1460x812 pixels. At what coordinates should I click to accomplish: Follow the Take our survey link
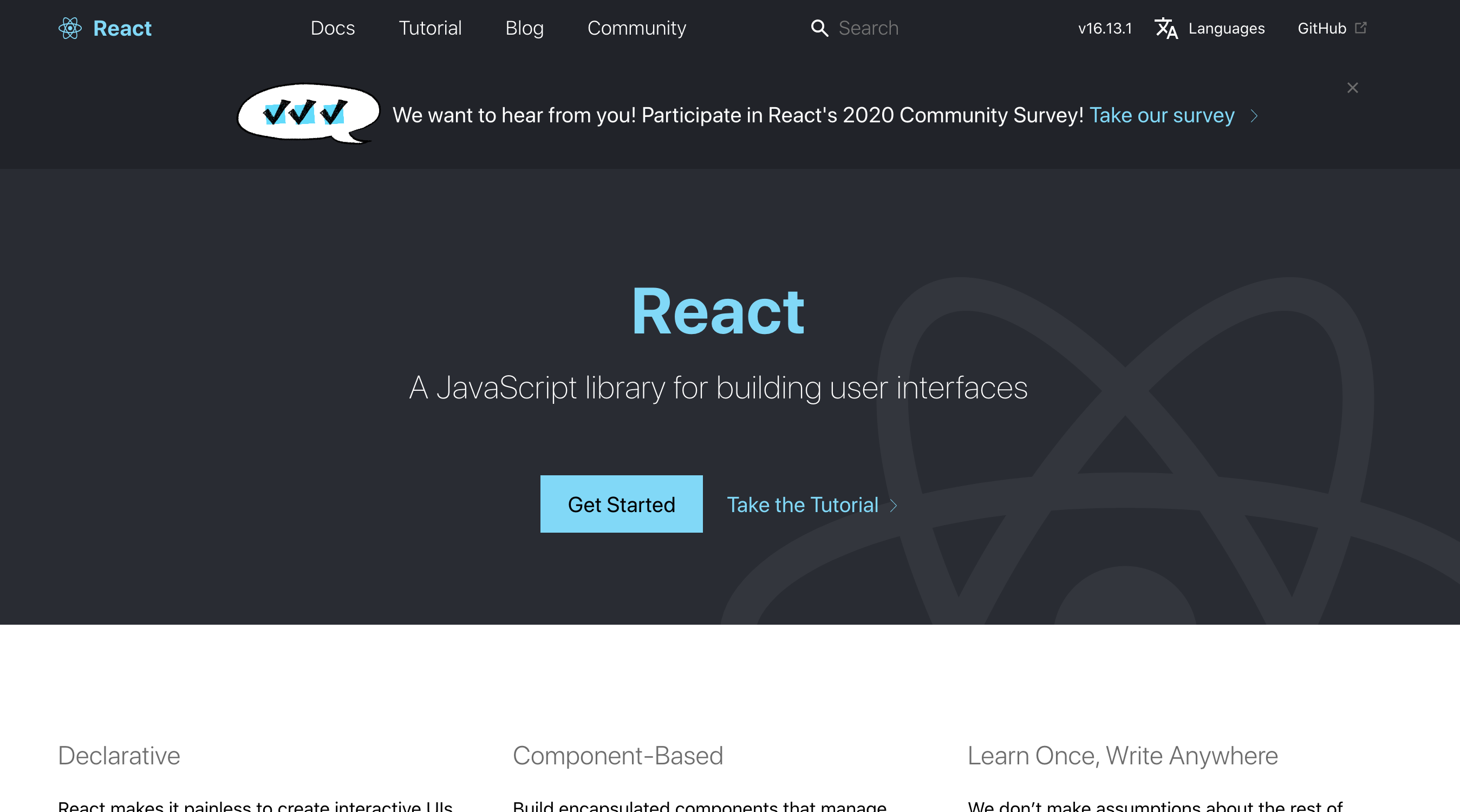(x=1162, y=115)
